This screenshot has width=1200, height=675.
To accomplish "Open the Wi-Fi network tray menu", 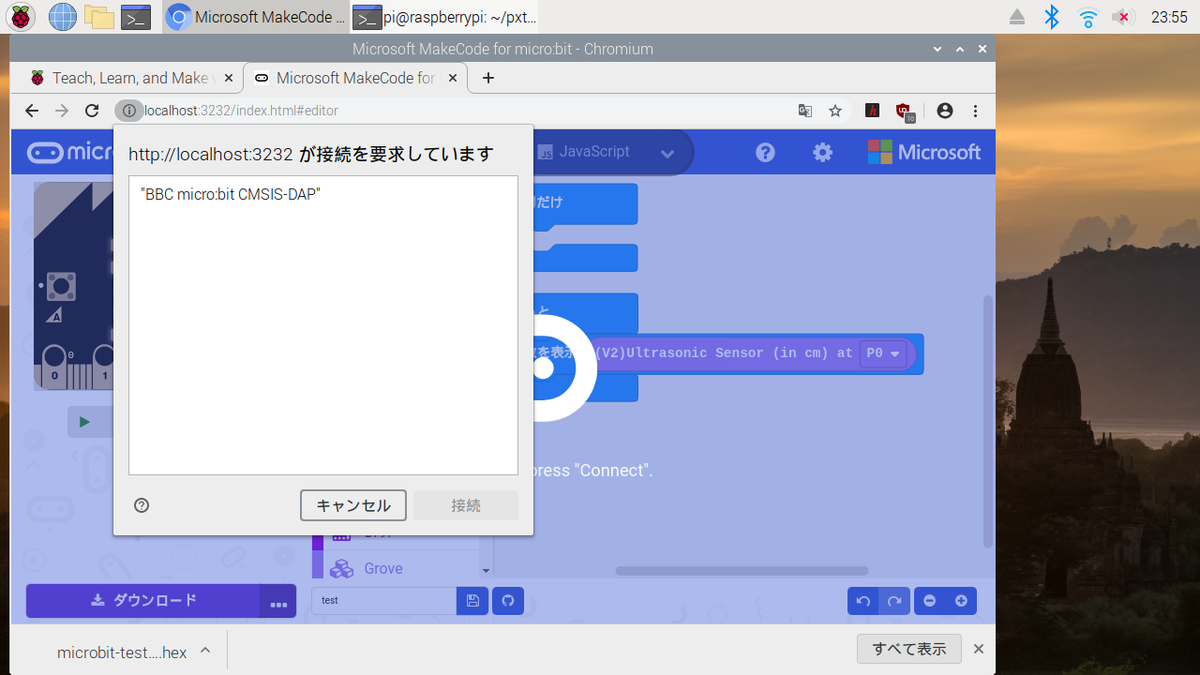I will pos(1088,16).
